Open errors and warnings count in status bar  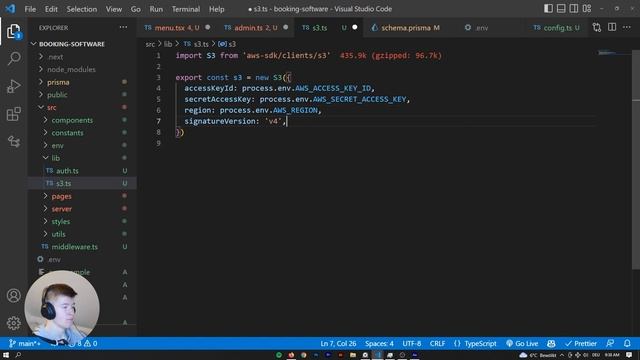(x=84, y=343)
